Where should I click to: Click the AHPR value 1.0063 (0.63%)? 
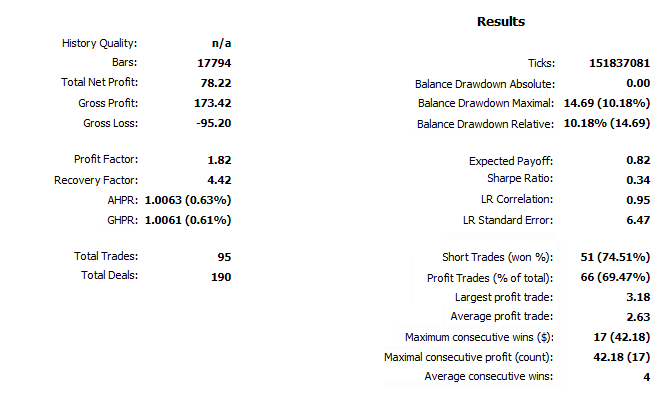point(188,200)
